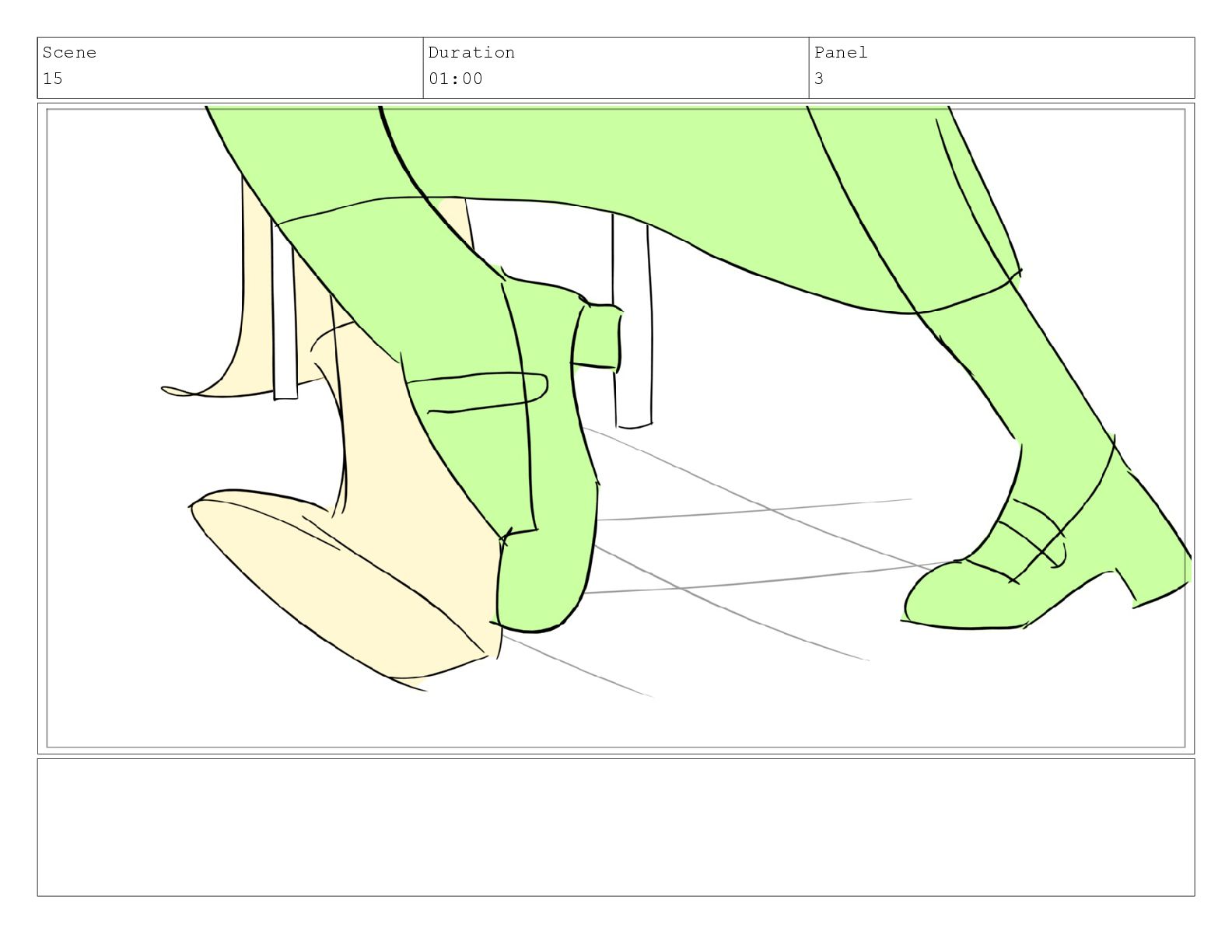Click the Scene header label
The width and height of the screenshot is (1232, 952).
[69, 52]
